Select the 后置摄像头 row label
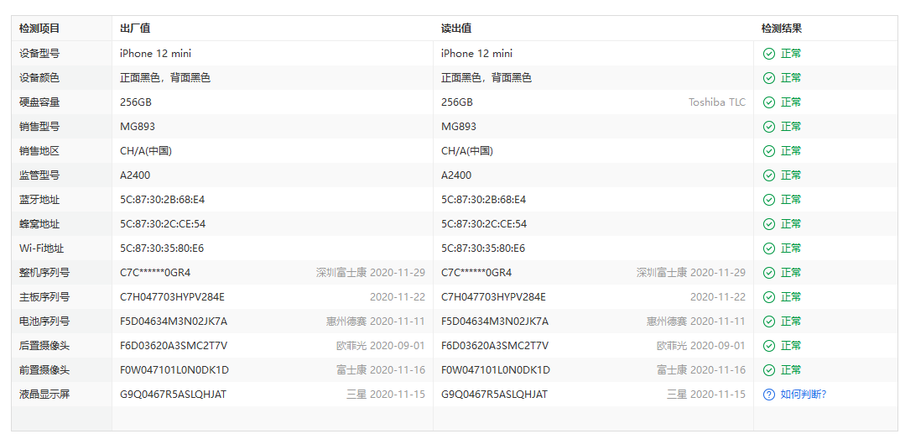This screenshot has width=900, height=434. (44, 346)
